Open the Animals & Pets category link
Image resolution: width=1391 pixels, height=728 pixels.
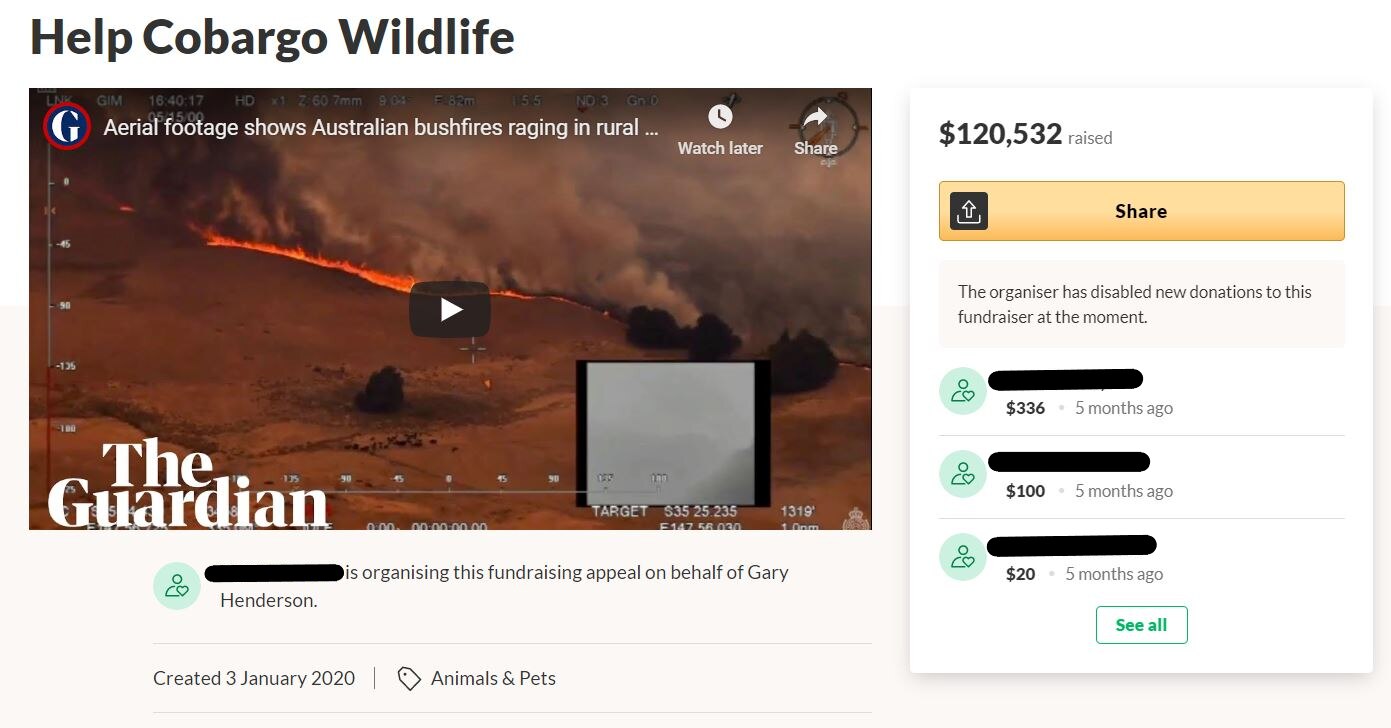click(493, 678)
